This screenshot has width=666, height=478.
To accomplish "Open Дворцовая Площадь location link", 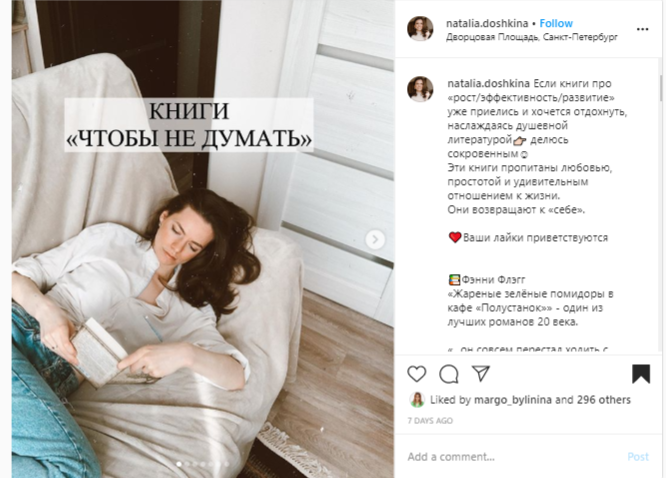I will 532,37.
